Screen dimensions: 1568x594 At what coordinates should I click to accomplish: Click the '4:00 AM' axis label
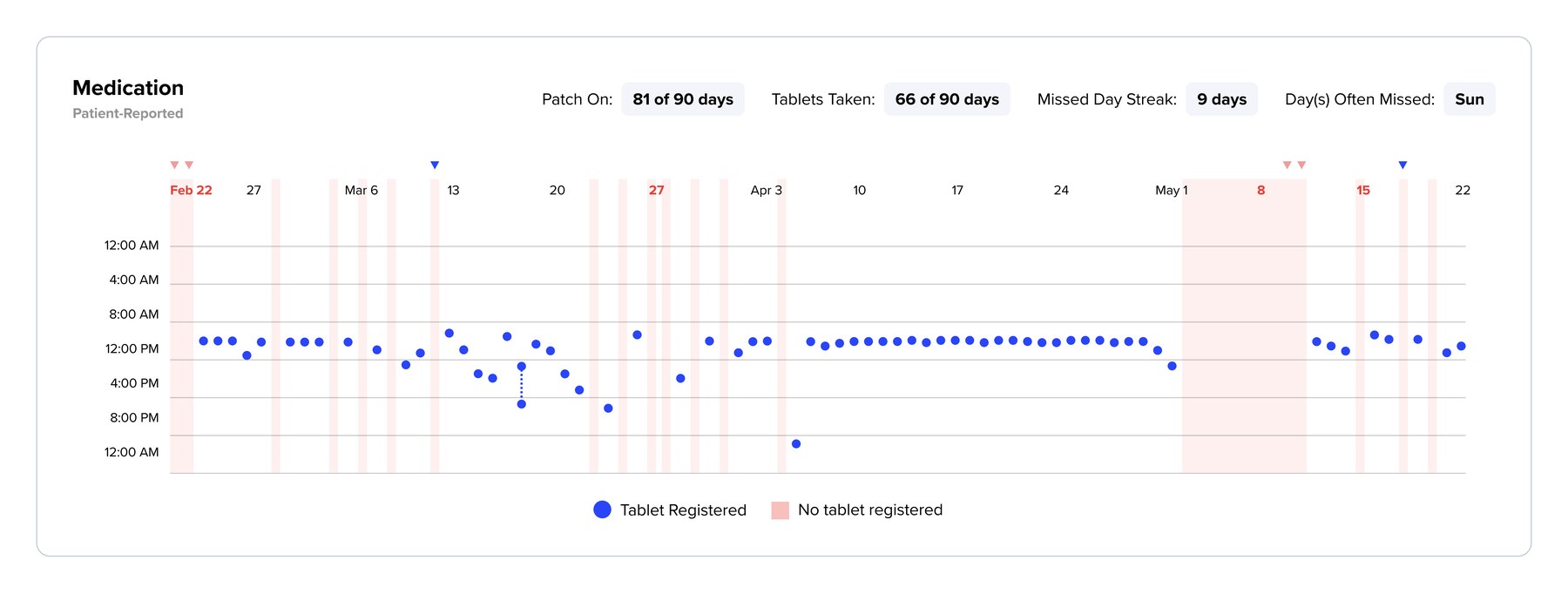[x=133, y=280]
